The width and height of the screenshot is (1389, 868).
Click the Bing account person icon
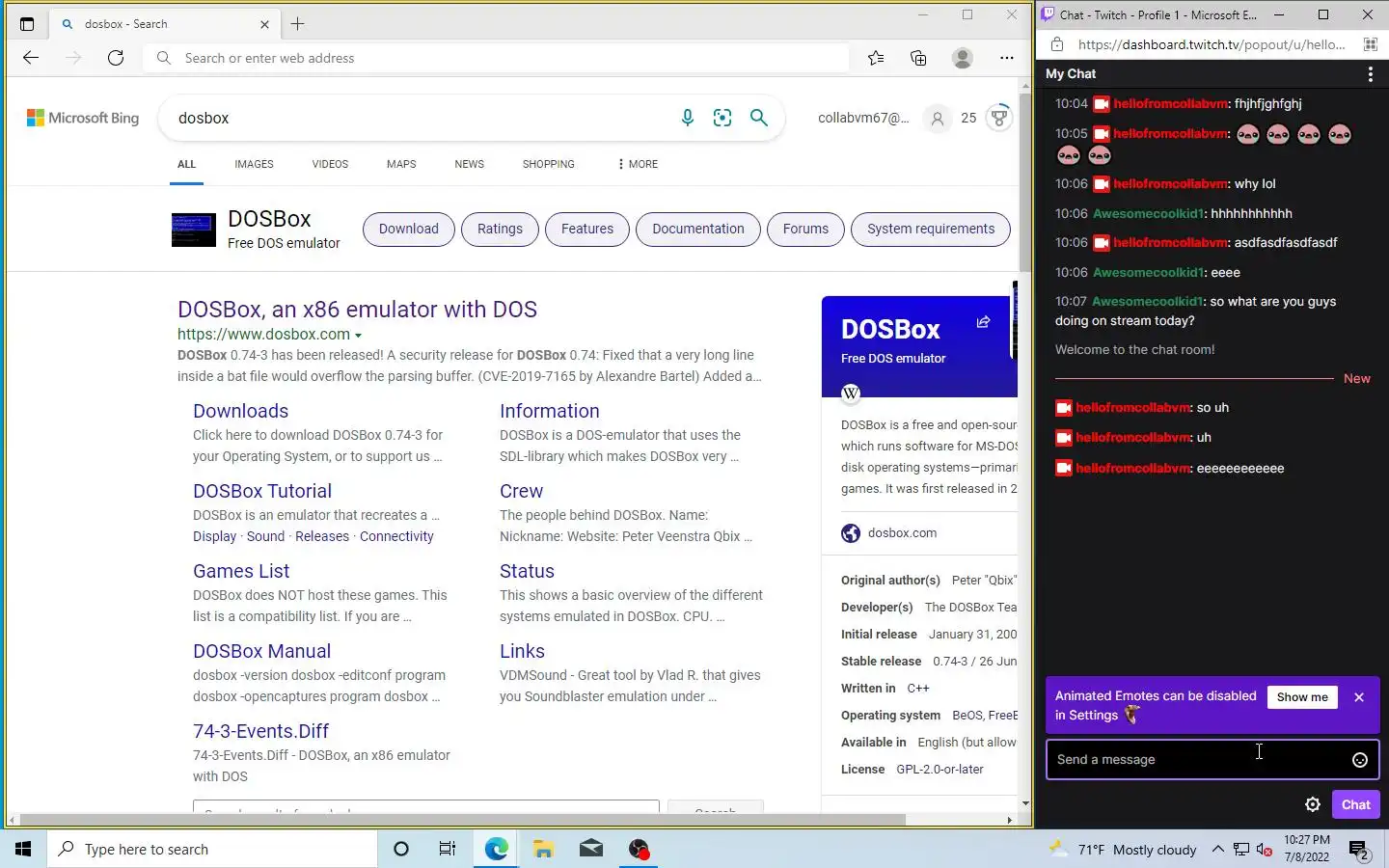[937, 119]
